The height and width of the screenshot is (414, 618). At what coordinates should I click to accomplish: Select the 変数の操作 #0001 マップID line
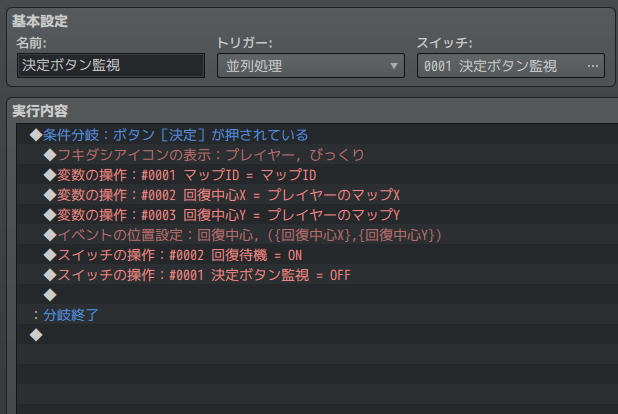[317, 175]
